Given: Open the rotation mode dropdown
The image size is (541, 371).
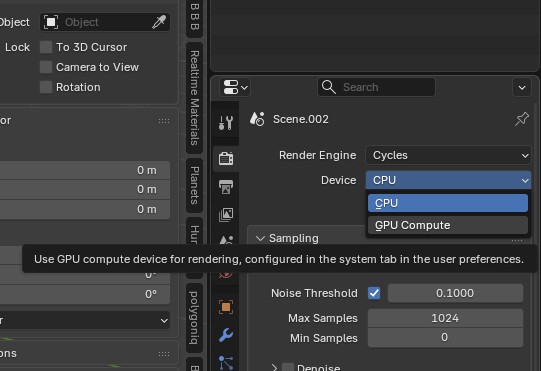Looking at the screenshot, I should (85, 321).
